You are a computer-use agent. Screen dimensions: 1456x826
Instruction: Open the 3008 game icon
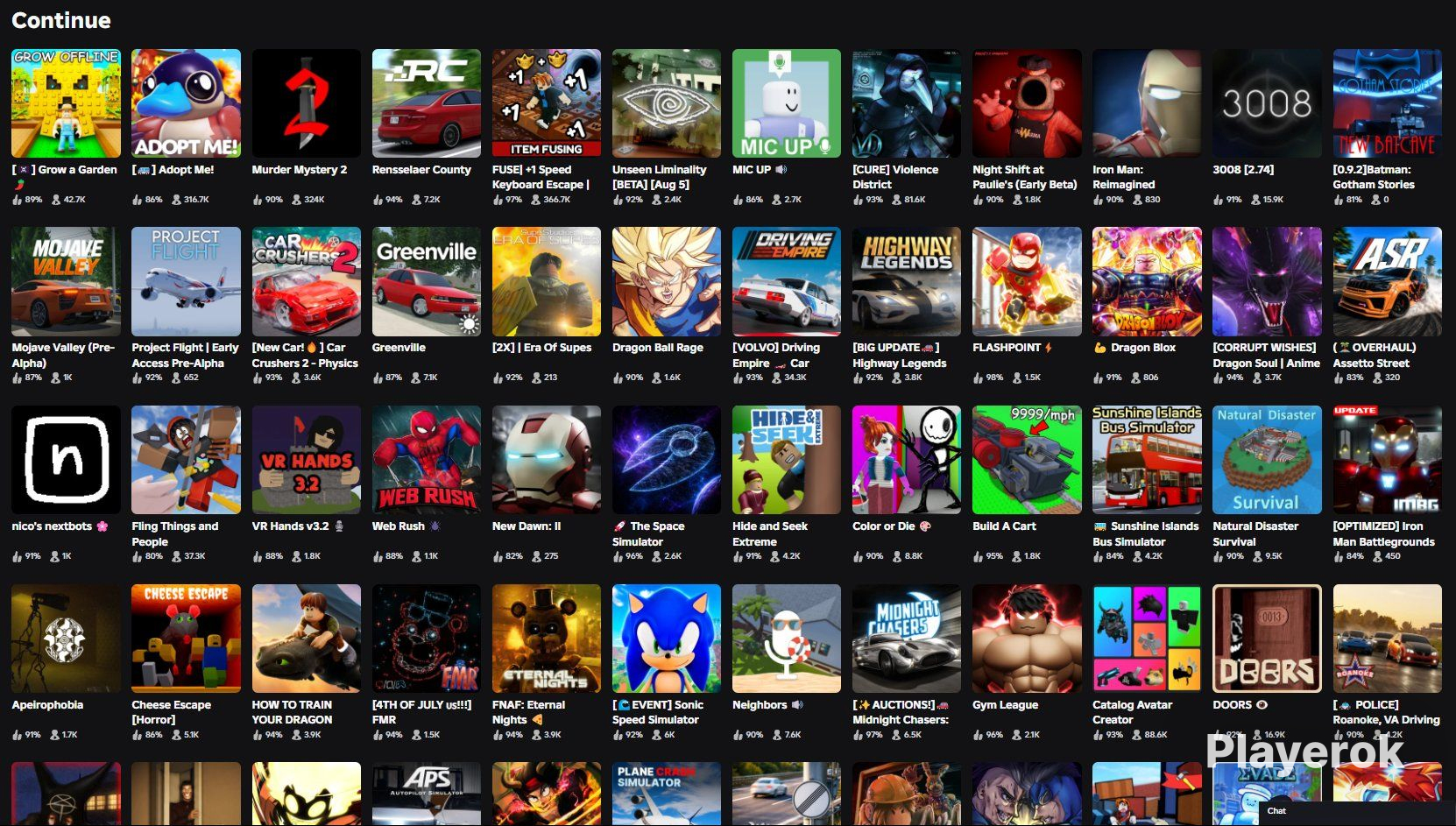1267,103
